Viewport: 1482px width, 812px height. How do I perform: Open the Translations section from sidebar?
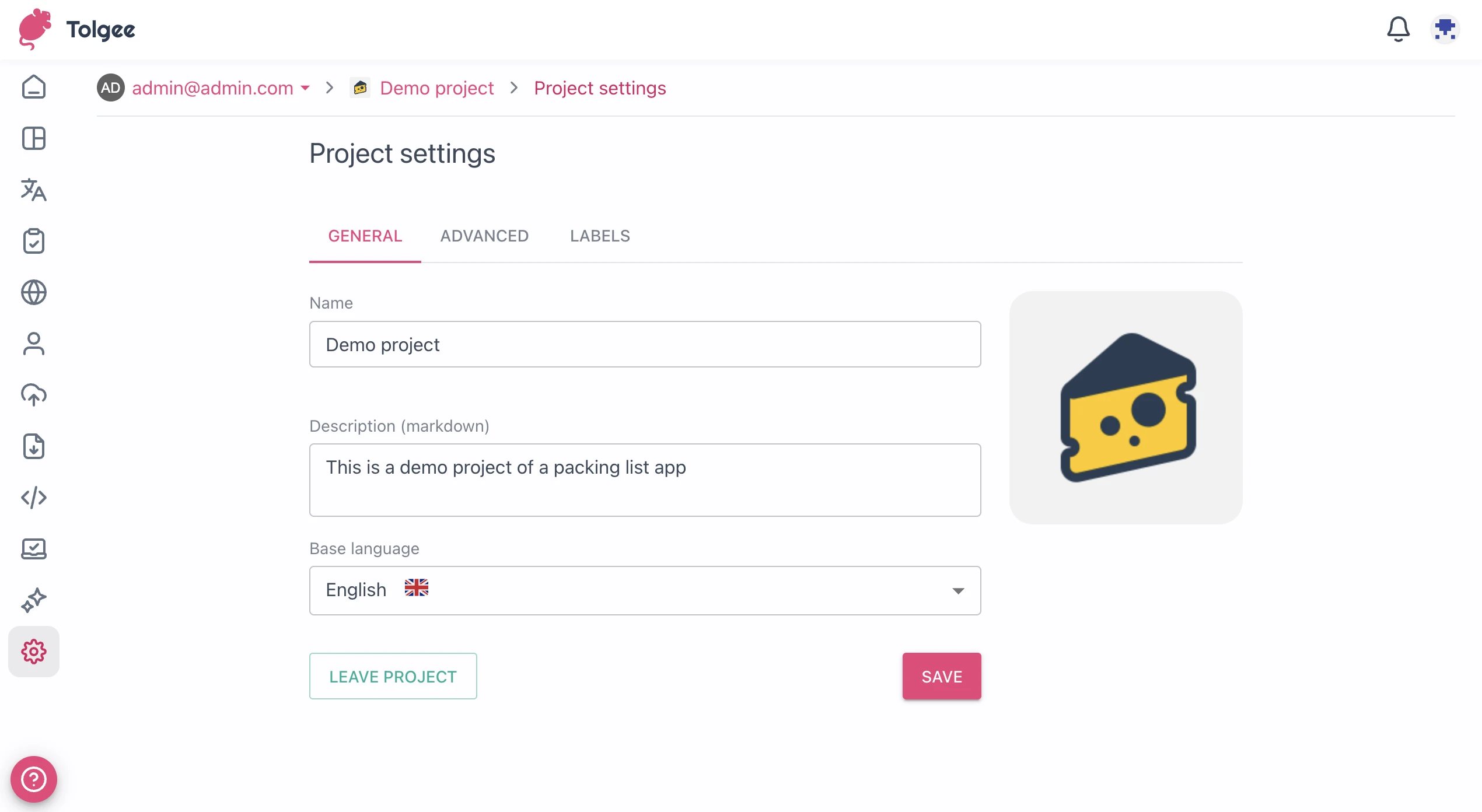click(34, 190)
